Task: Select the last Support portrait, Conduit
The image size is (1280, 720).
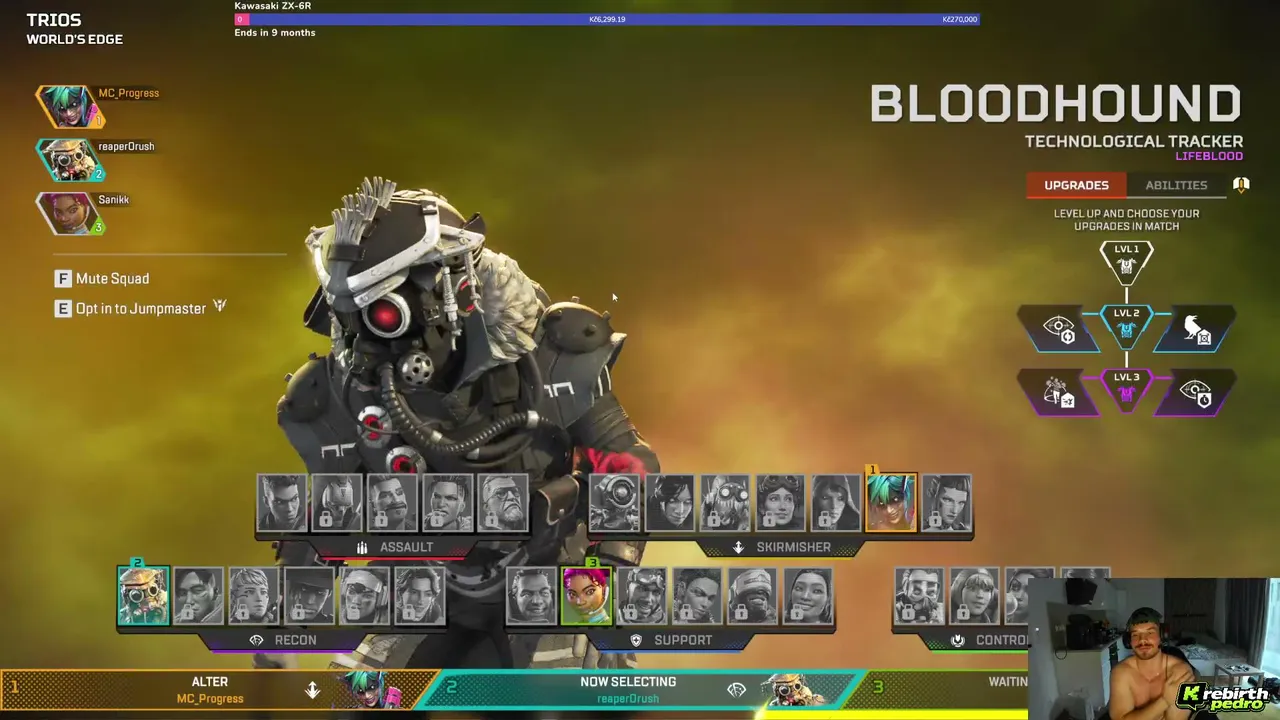Action: [807, 596]
